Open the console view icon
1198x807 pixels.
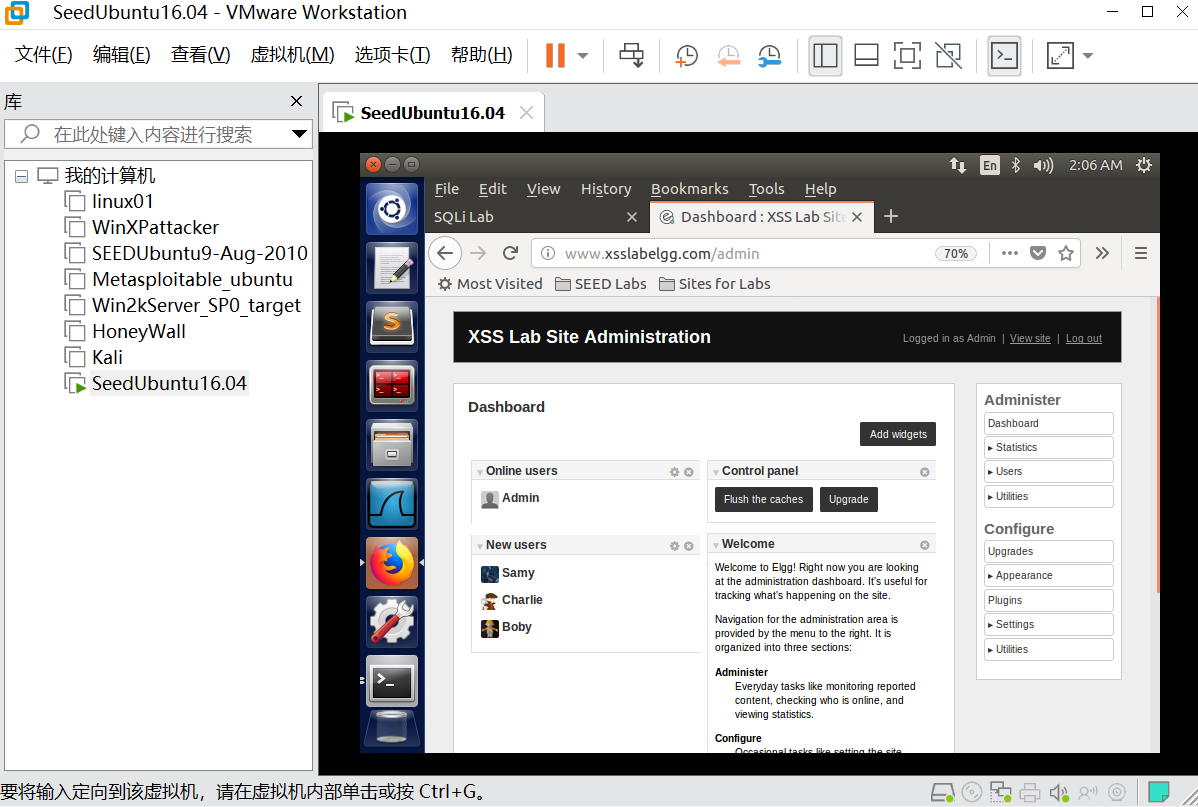(1004, 55)
